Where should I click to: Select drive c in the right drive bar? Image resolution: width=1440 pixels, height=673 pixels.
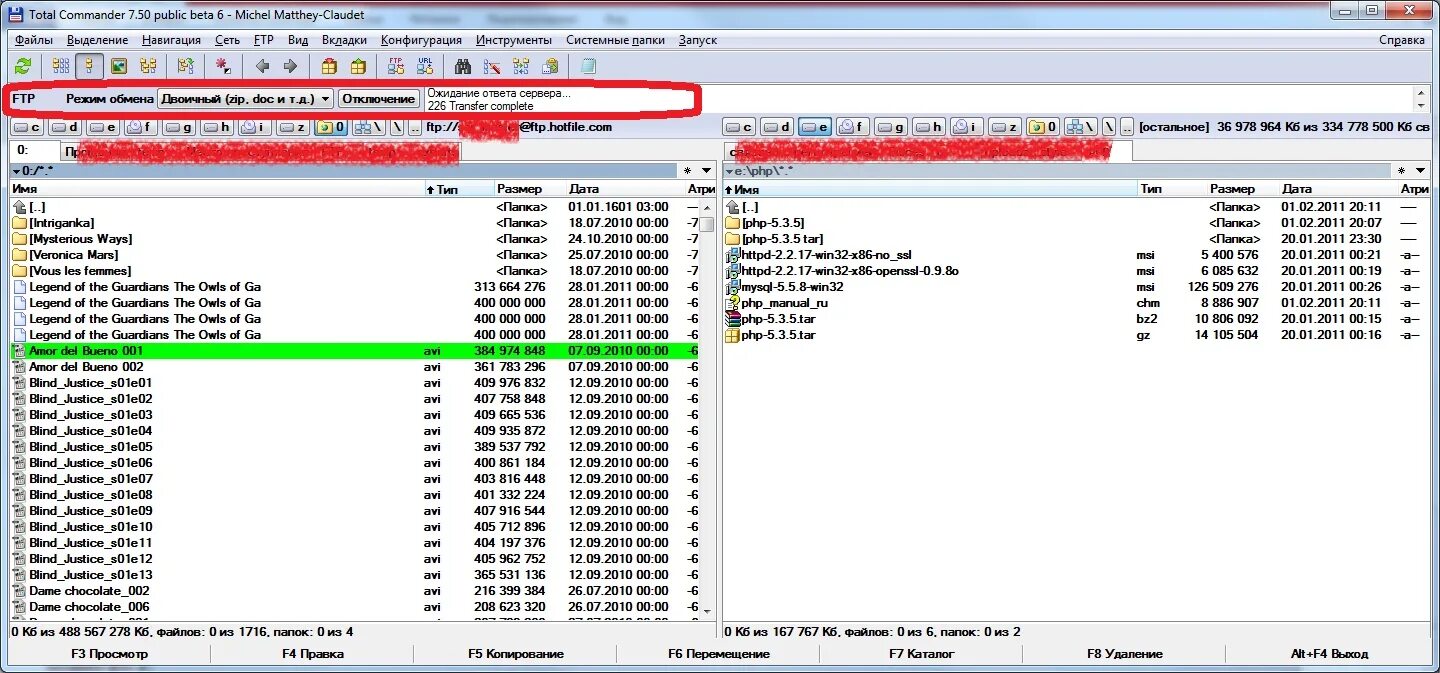click(x=740, y=127)
